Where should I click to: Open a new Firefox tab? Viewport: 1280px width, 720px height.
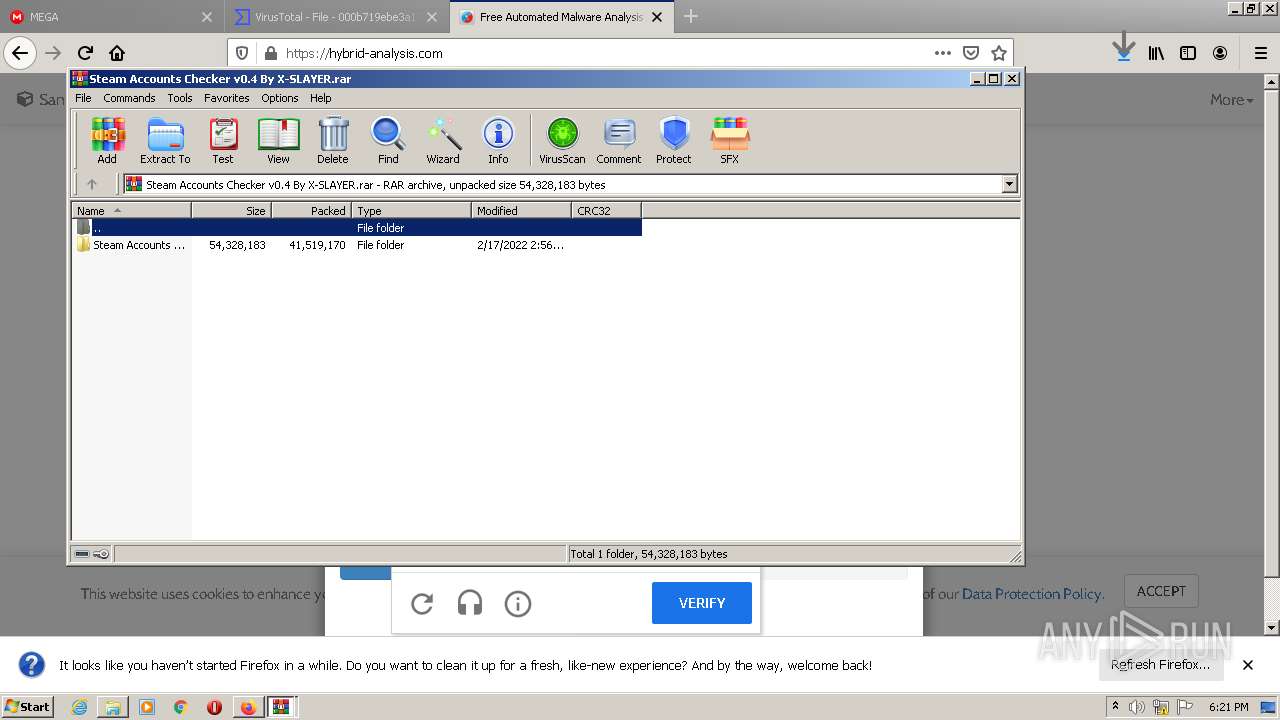tap(691, 17)
